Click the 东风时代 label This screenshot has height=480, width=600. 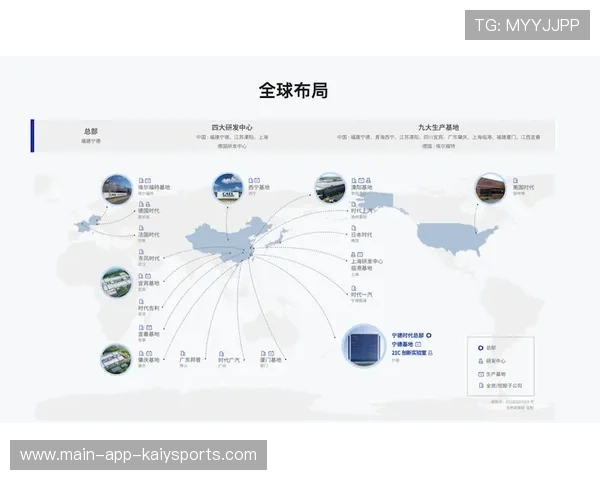point(149,258)
